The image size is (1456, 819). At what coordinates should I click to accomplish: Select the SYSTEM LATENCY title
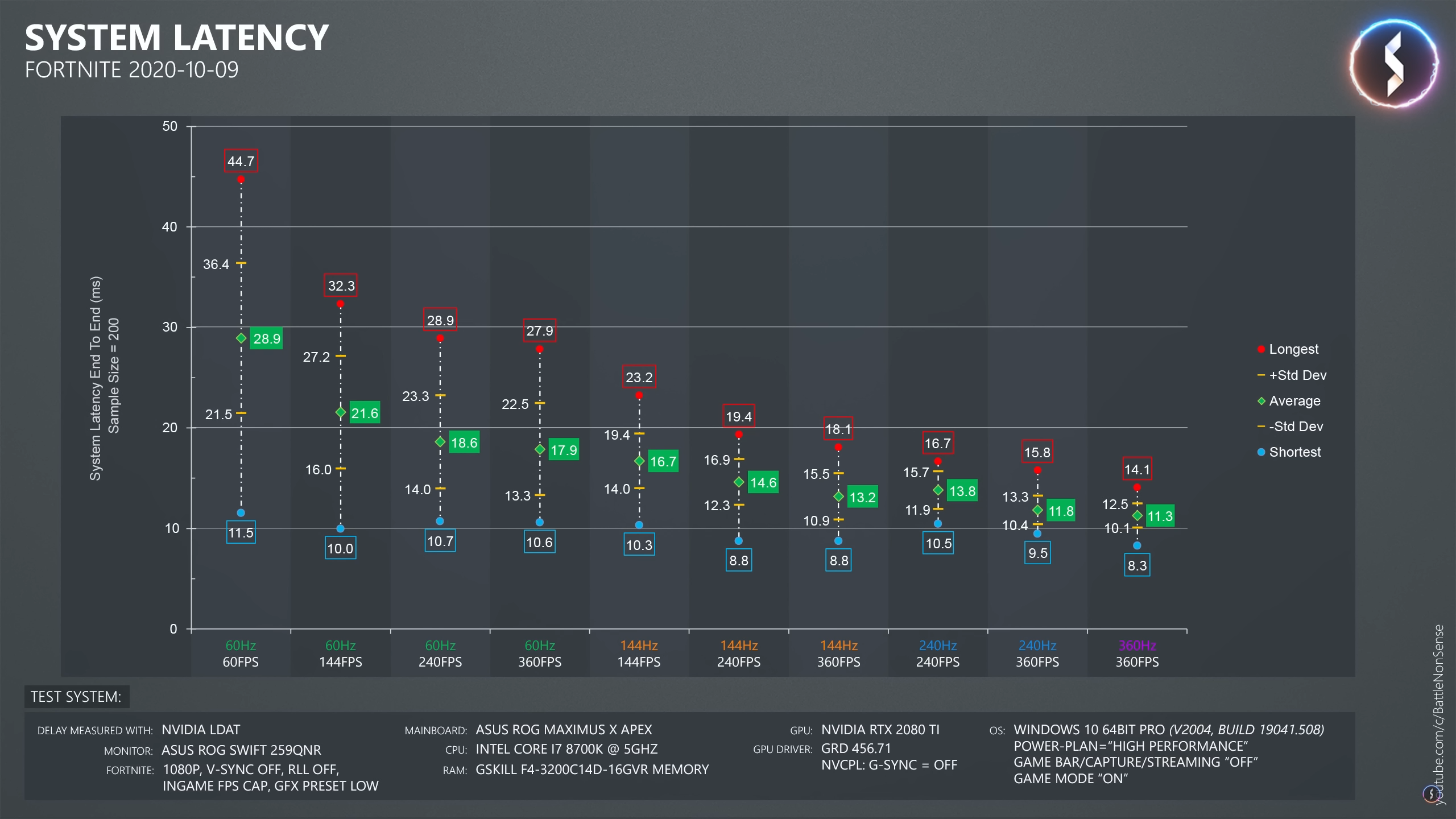click(x=177, y=38)
